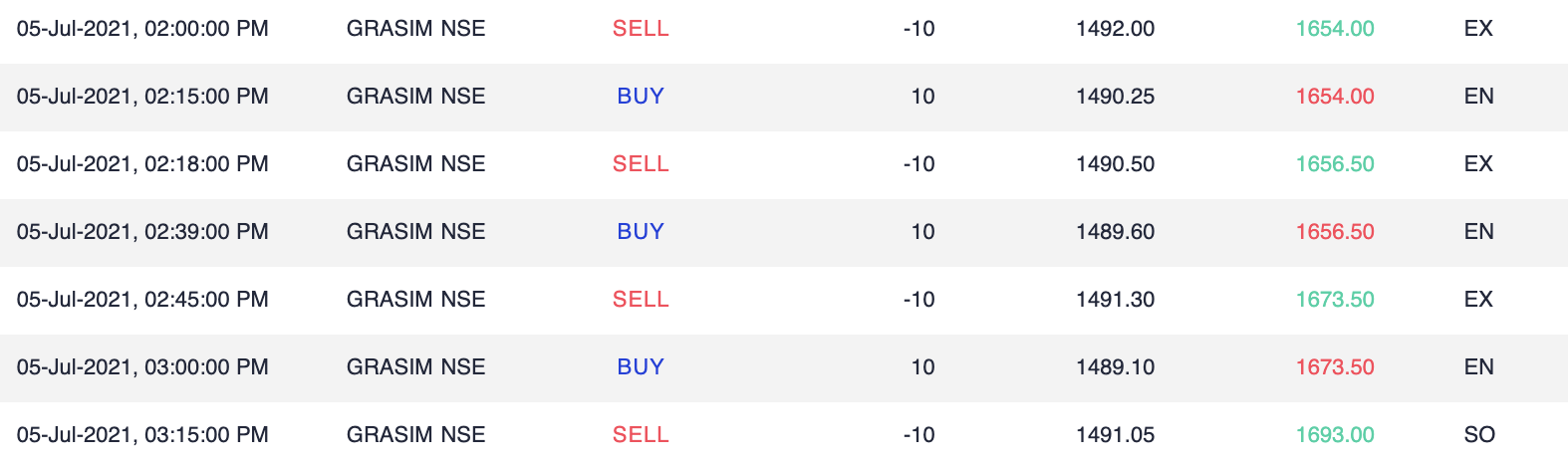Select the SELL label at 02:18:00 PM
Viewport: 1568px width, 466px height.
click(x=641, y=164)
